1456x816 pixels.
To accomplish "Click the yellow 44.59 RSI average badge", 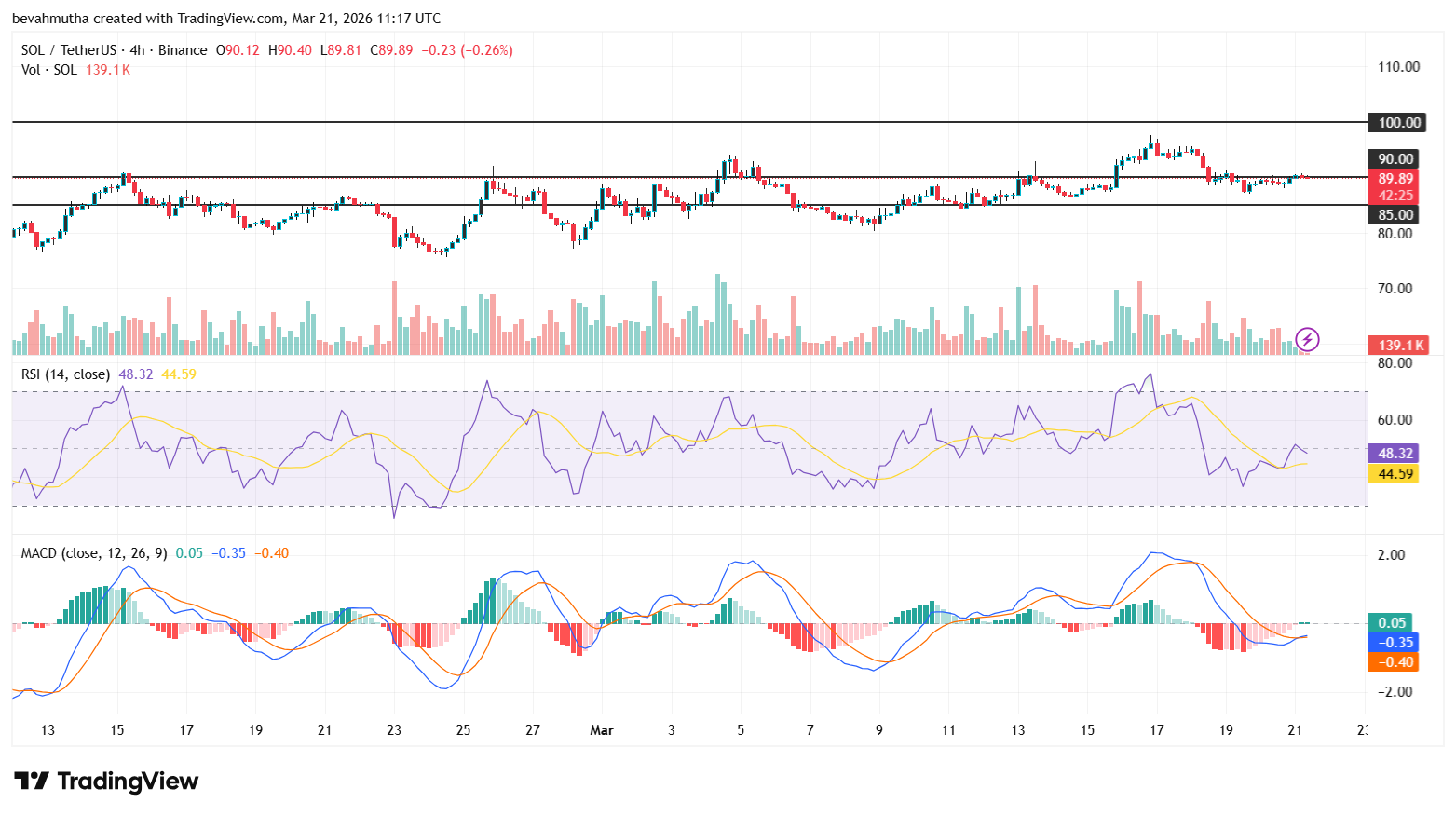I will 1394,474.
